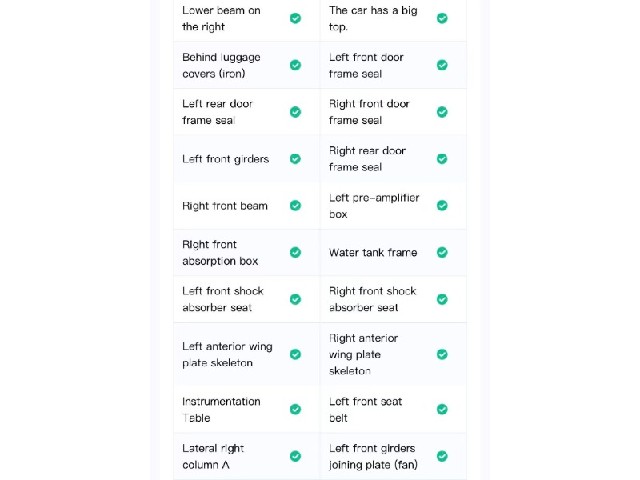The width and height of the screenshot is (640, 480).
Task: Click Left front girders joining plate (fan) text
Action: tap(373, 456)
